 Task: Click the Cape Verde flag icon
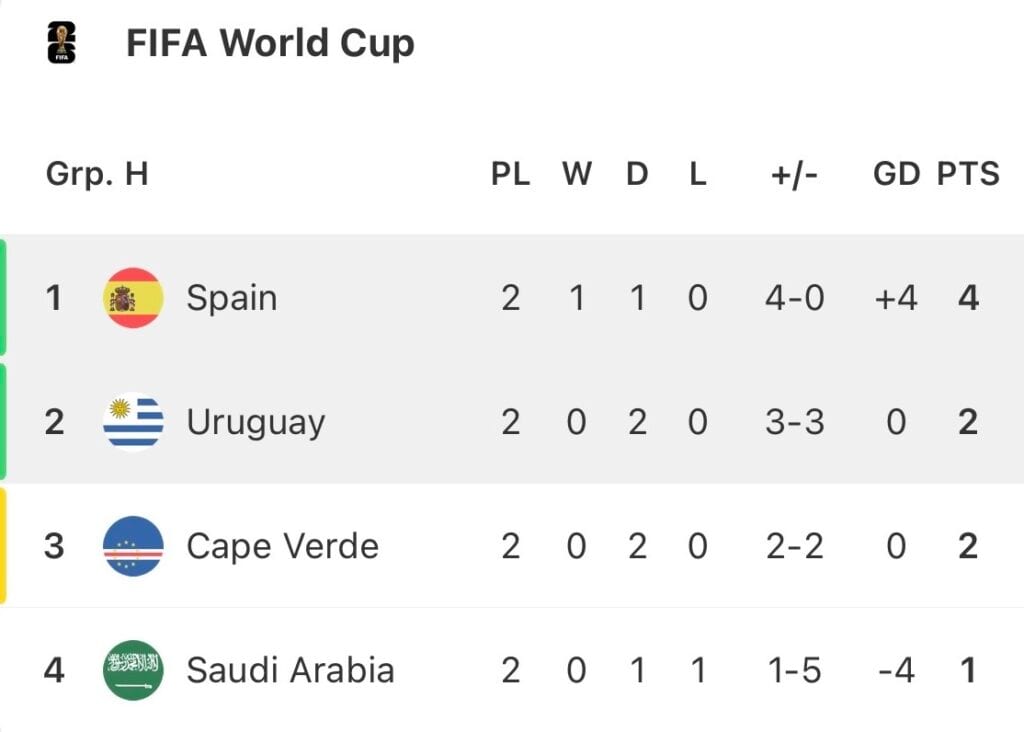click(x=133, y=546)
